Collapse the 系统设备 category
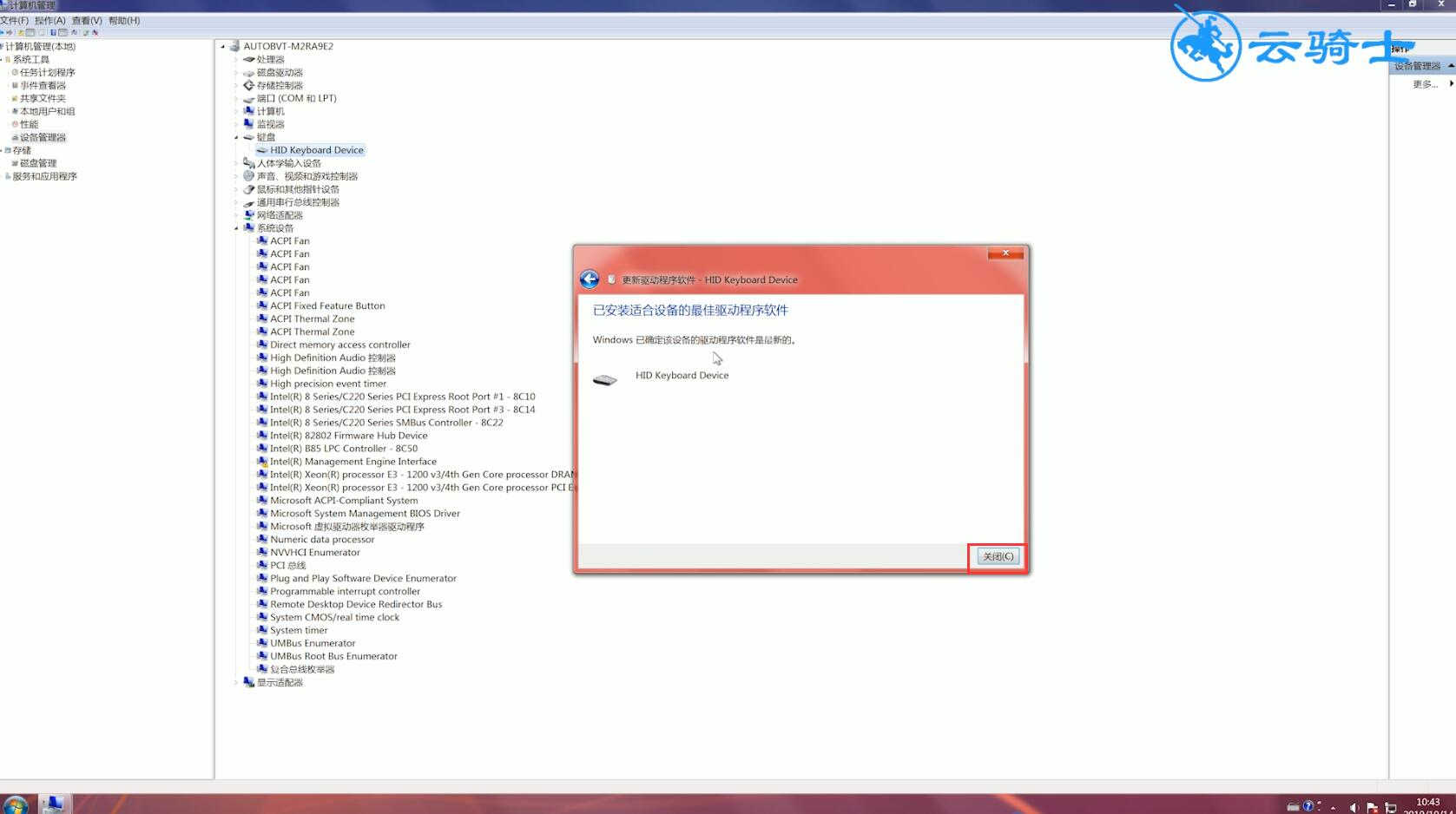Viewport: 1456px width, 814px height. pyautogui.click(x=236, y=228)
